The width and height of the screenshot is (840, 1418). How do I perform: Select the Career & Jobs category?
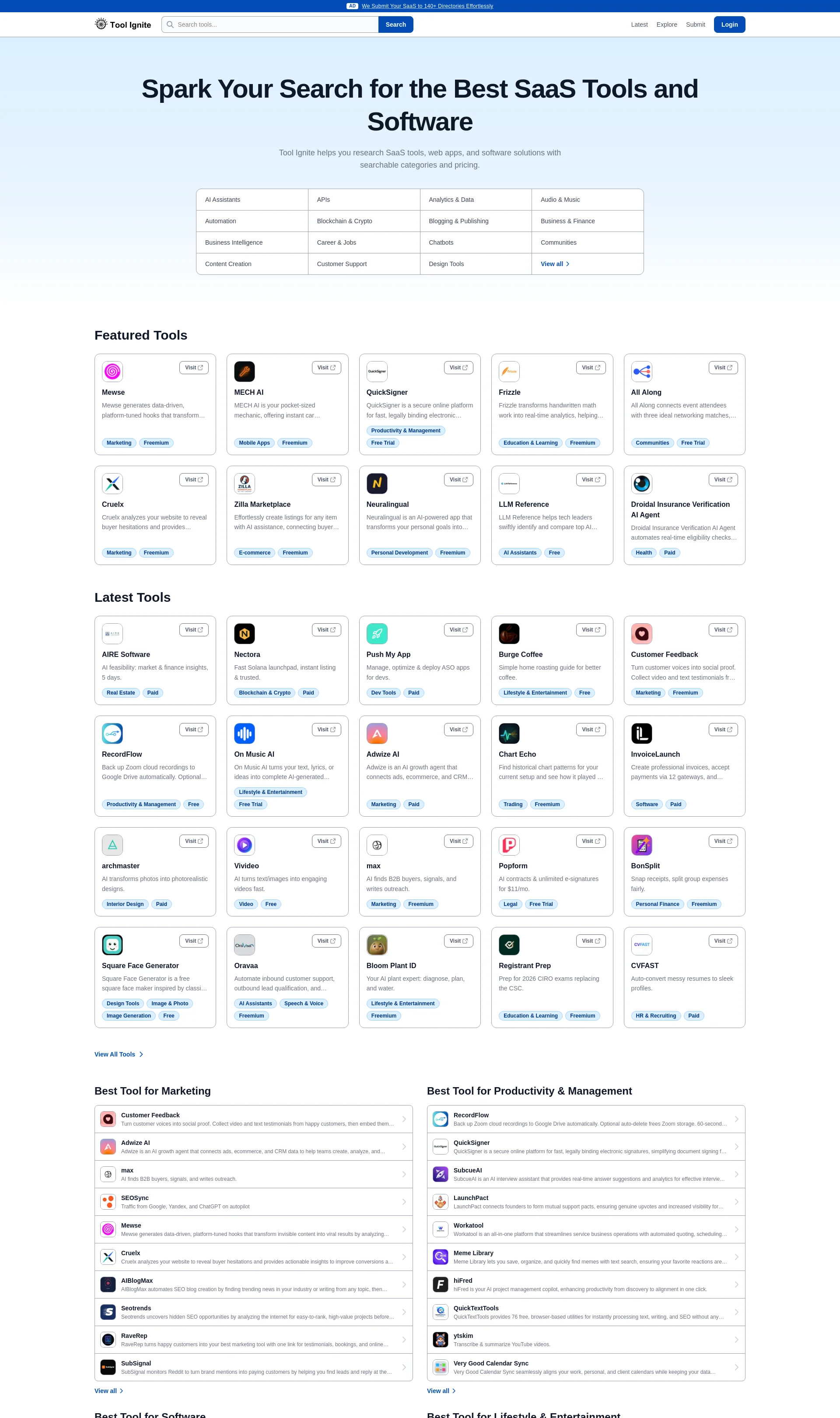pos(364,243)
